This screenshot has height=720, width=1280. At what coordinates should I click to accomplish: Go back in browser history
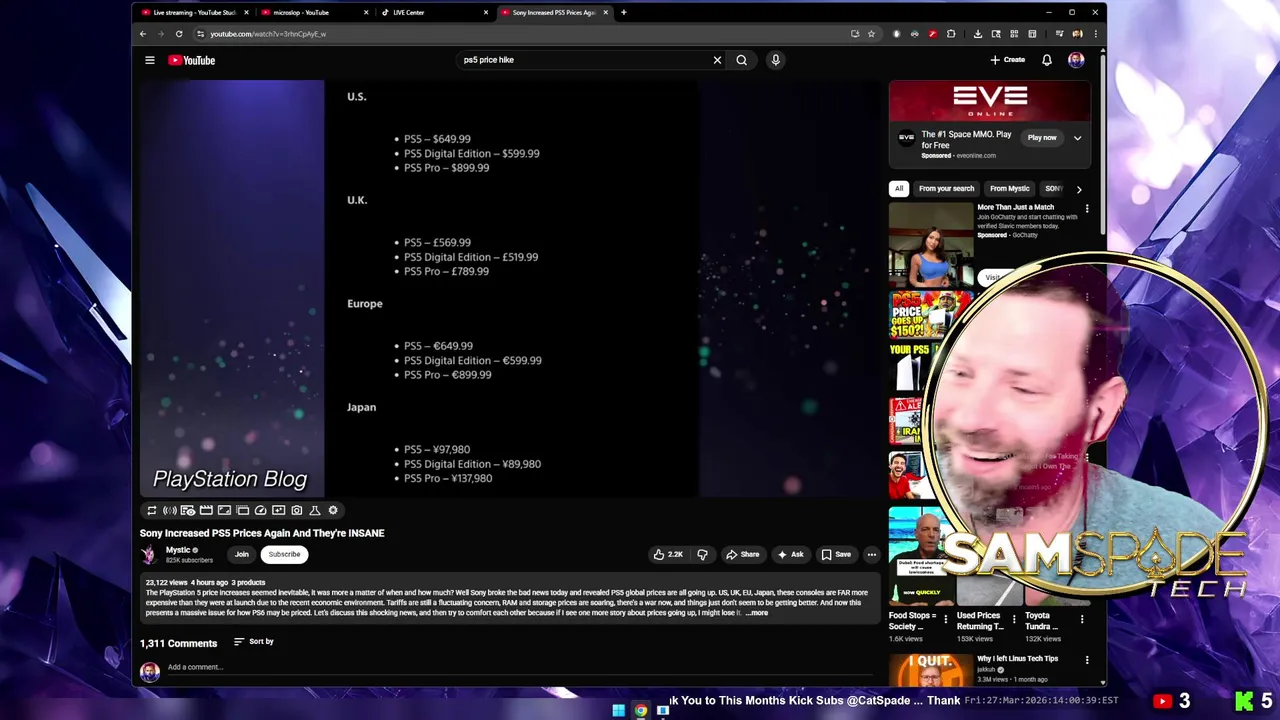coord(143,34)
